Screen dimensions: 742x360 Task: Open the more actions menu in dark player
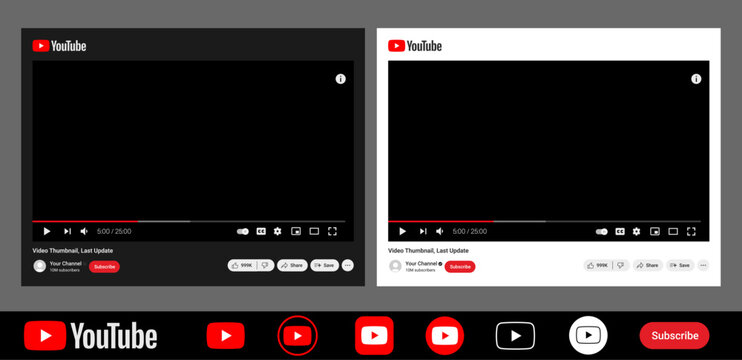[348, 265]
